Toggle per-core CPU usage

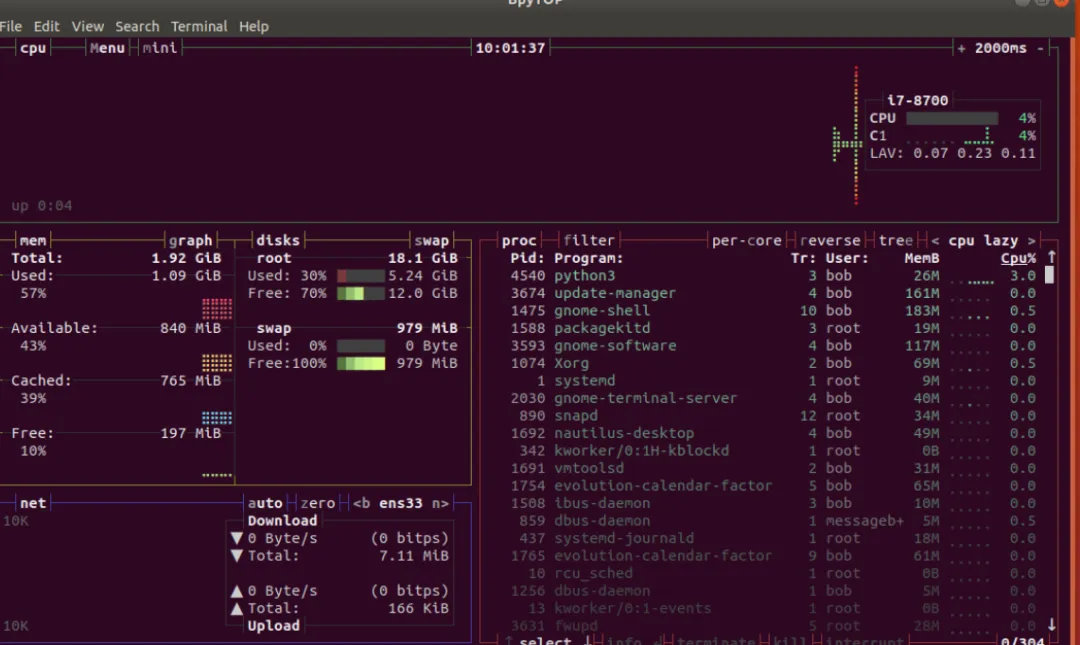point(747,240)
